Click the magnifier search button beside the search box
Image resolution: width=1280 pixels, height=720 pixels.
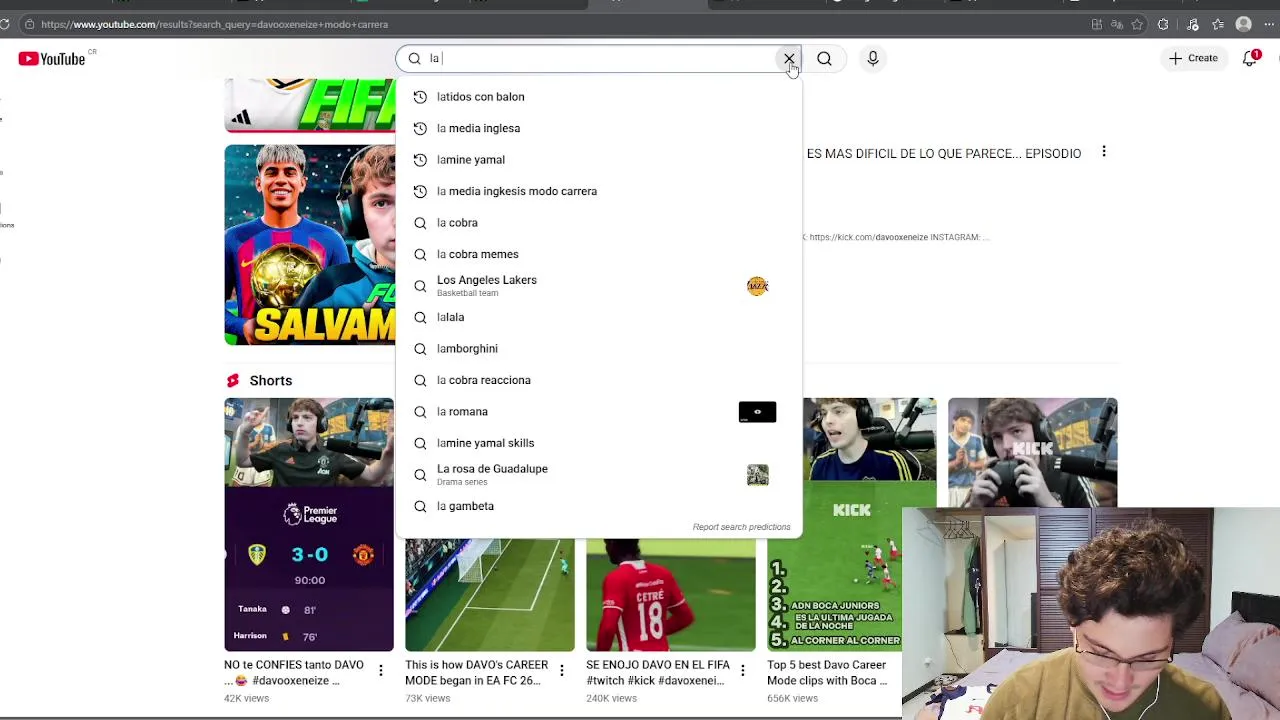(824, 59)
